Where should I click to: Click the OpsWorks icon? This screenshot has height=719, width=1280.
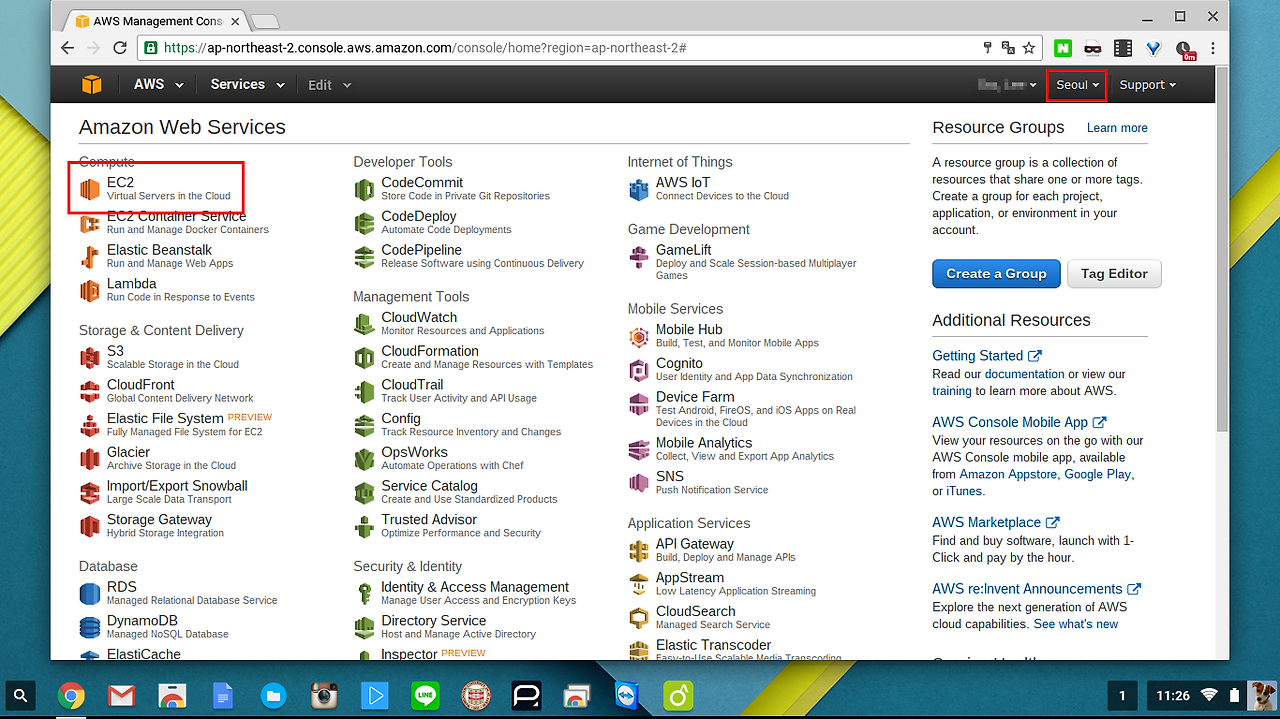click(364, 459)
